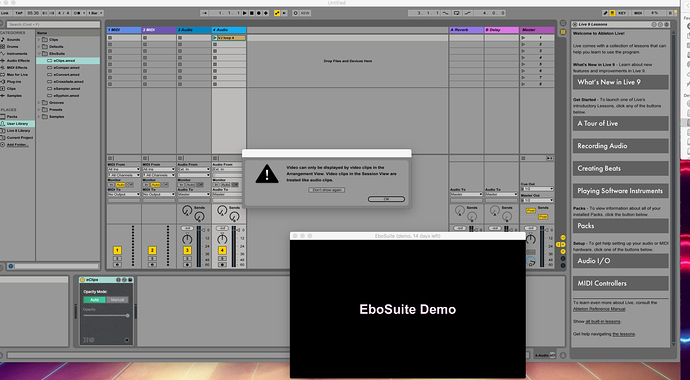The image size is (690, 380).
Task: Click the transport Stop button
Action: 252,13
